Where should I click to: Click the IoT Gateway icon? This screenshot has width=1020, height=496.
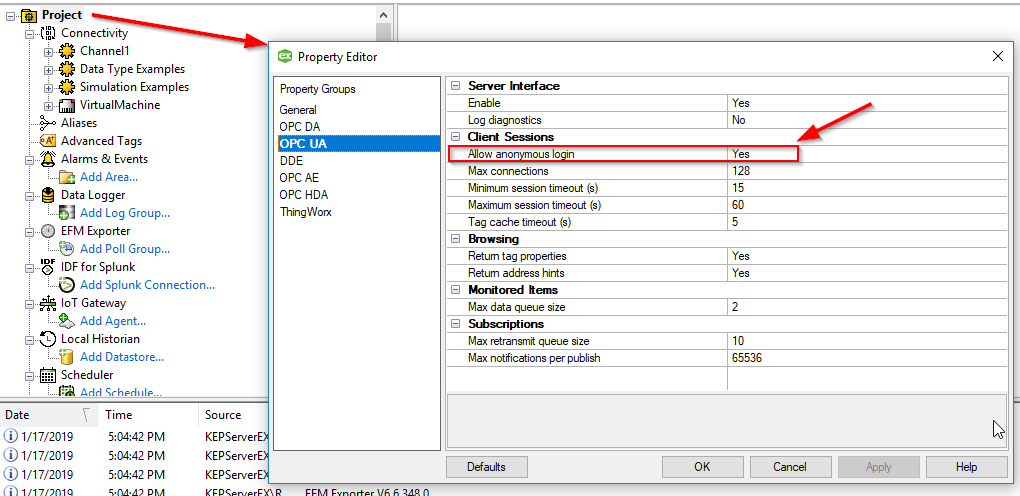48,303
